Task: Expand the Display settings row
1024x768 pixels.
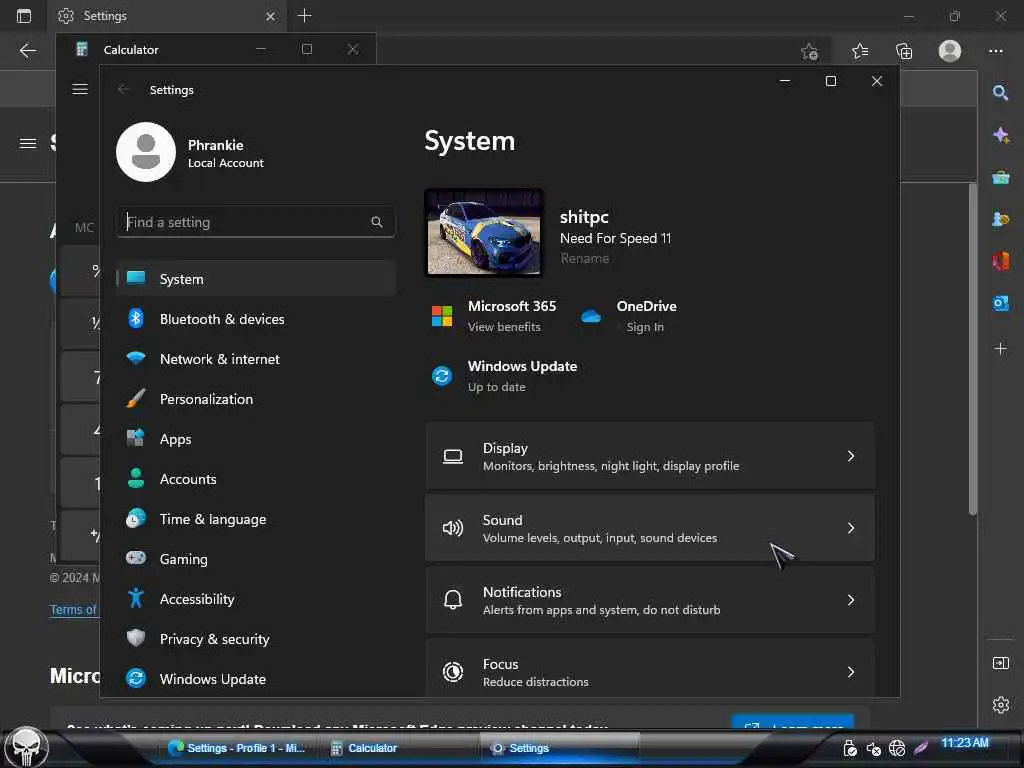Action: coord(650,456)
